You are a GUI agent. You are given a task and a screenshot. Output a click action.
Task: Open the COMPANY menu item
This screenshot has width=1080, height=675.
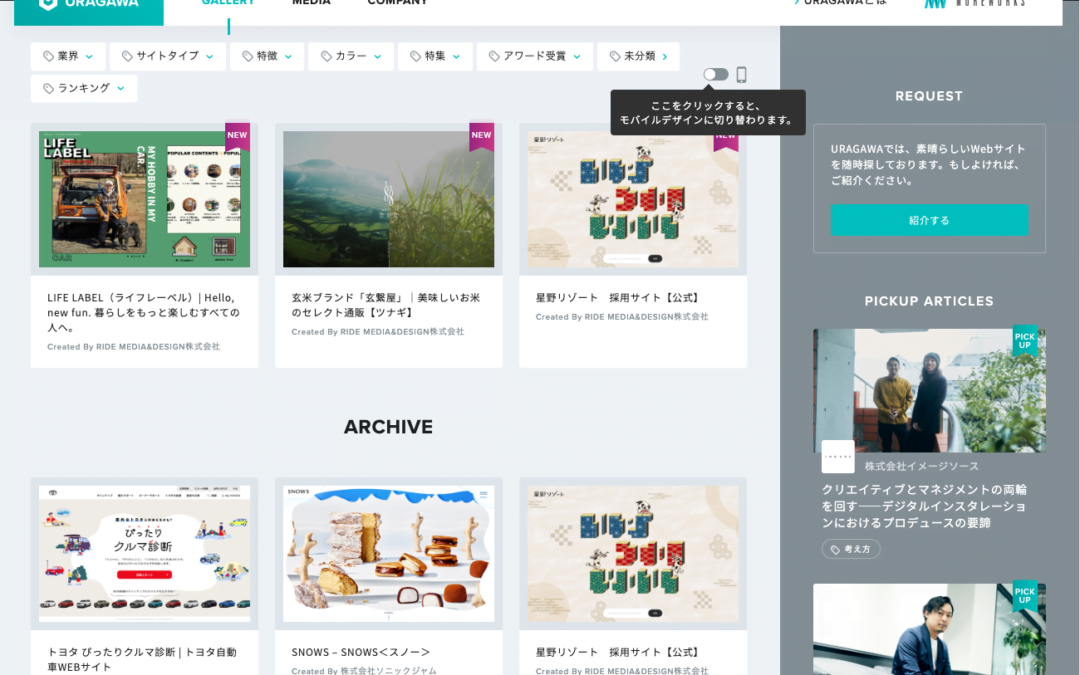(397, 3)
